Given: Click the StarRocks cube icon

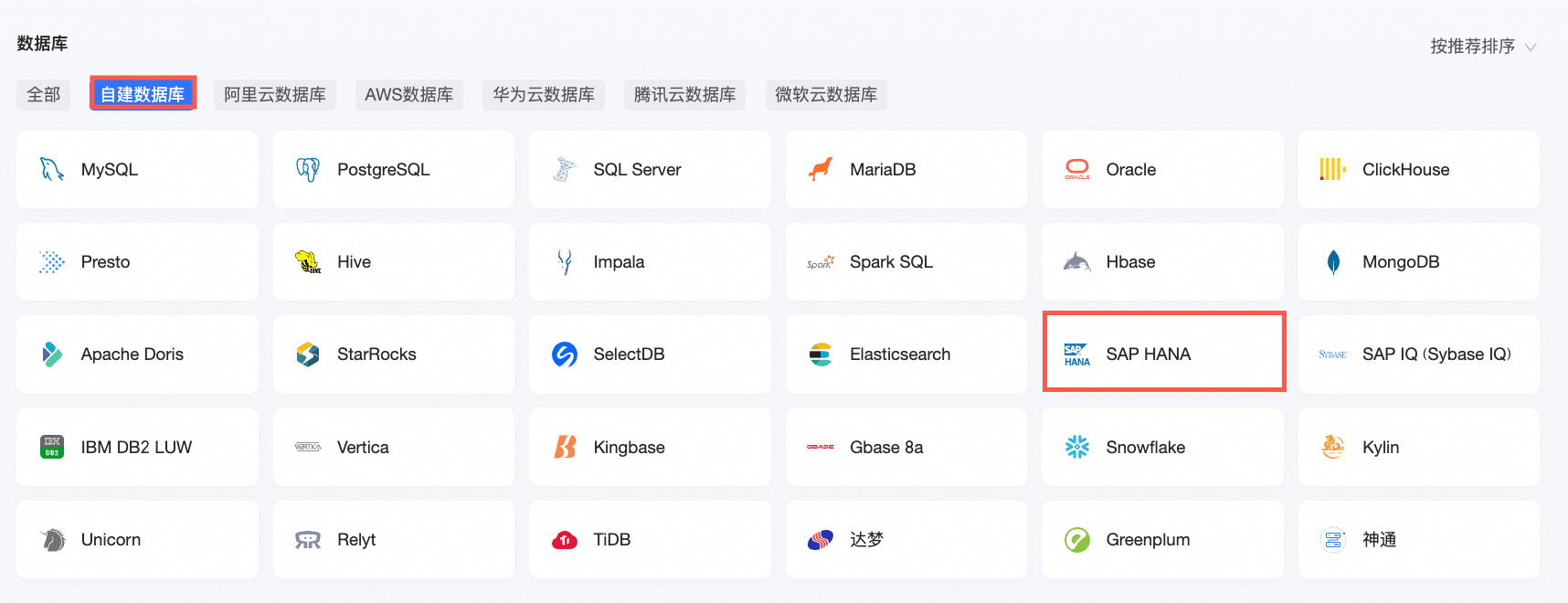Looking at the screenshot, I should tap(308, 354).
